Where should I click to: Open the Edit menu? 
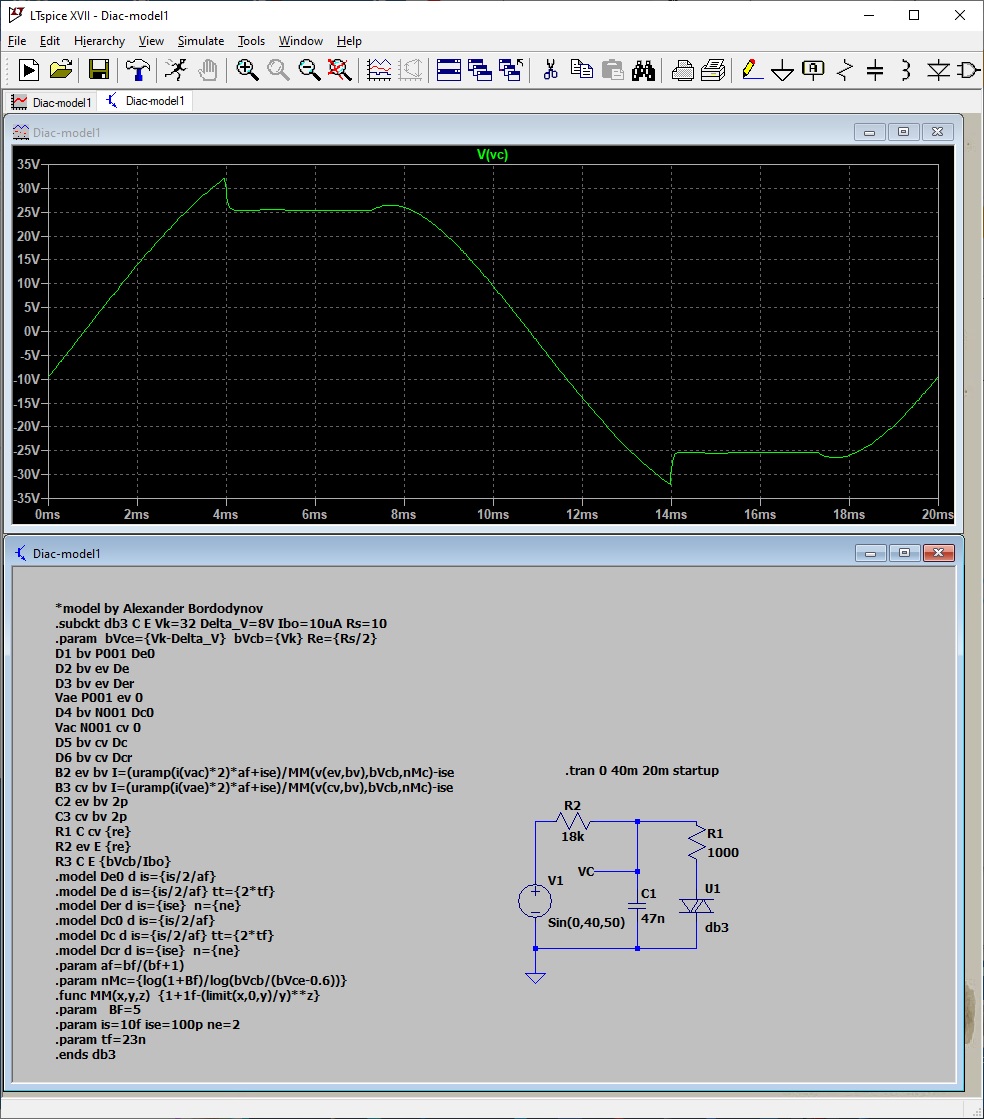(50, 41)
